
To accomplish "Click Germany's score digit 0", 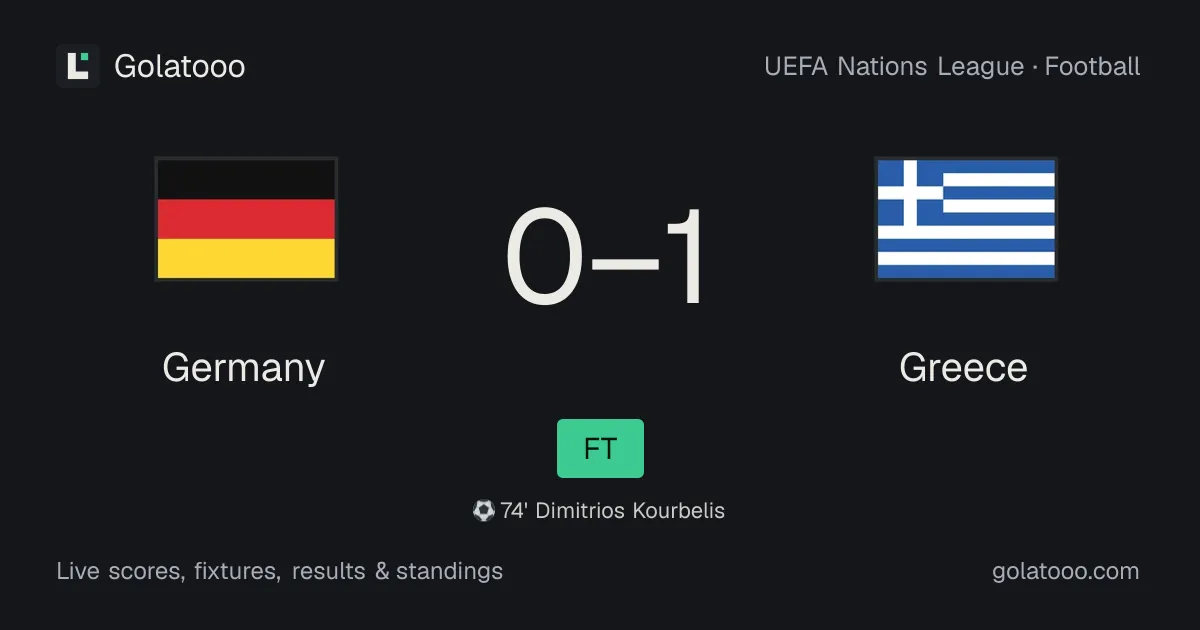I will click(x=545, y=257).
